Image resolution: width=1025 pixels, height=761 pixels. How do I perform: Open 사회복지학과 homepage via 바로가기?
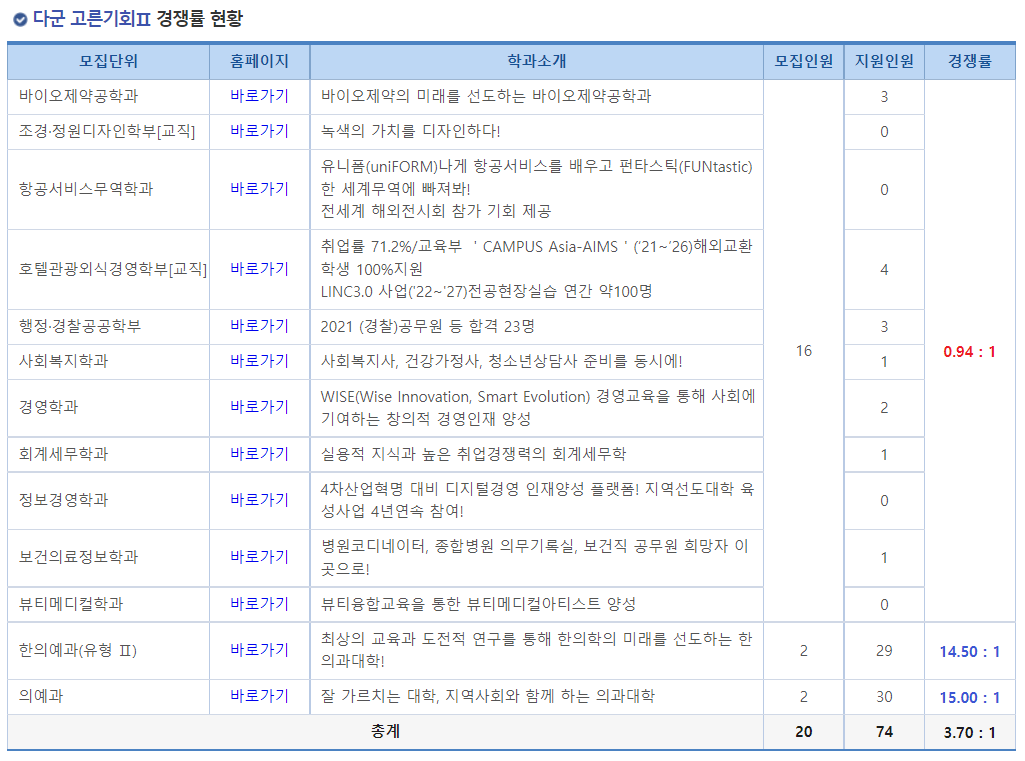point(258,360)
